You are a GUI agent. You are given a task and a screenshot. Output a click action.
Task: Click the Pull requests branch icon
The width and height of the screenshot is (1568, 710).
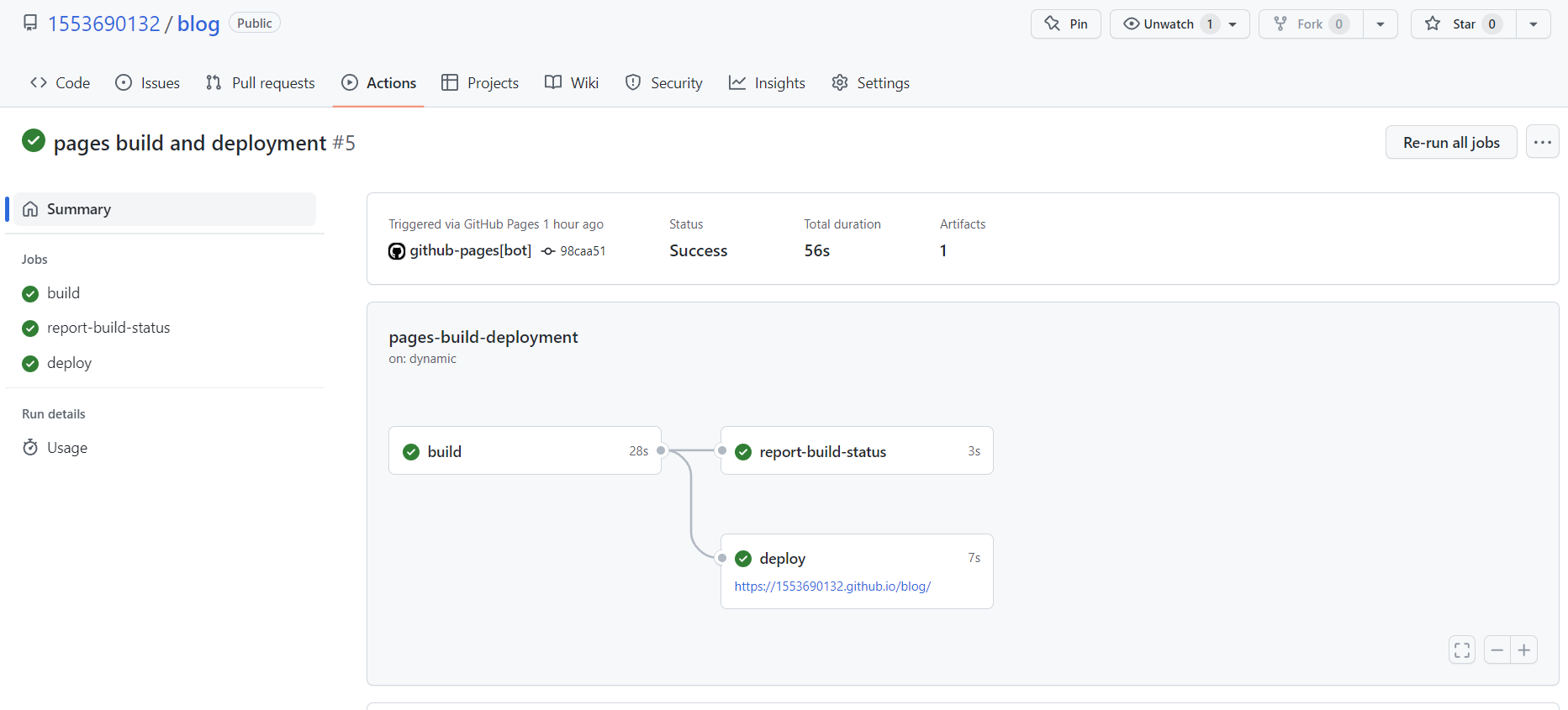tap(214, 82)
